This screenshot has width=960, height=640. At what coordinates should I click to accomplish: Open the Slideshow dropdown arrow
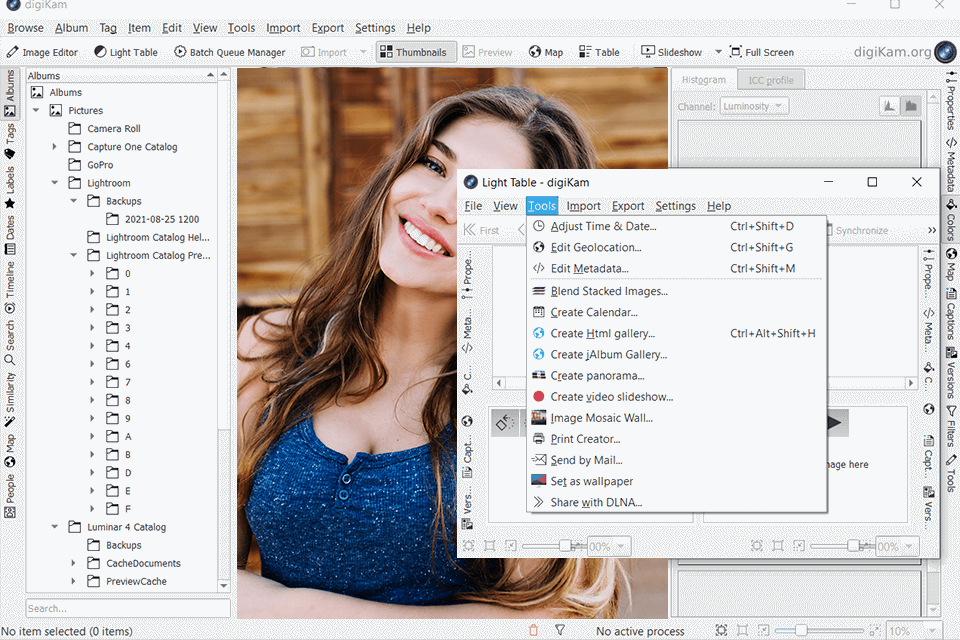[717, 52]
